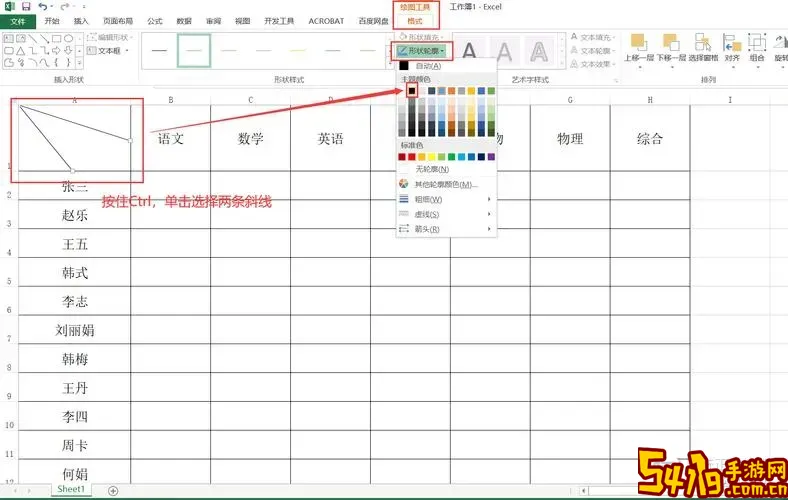
Task: Open the 文件 File tab
Action: pyautogui.click(x=18, y=22)
